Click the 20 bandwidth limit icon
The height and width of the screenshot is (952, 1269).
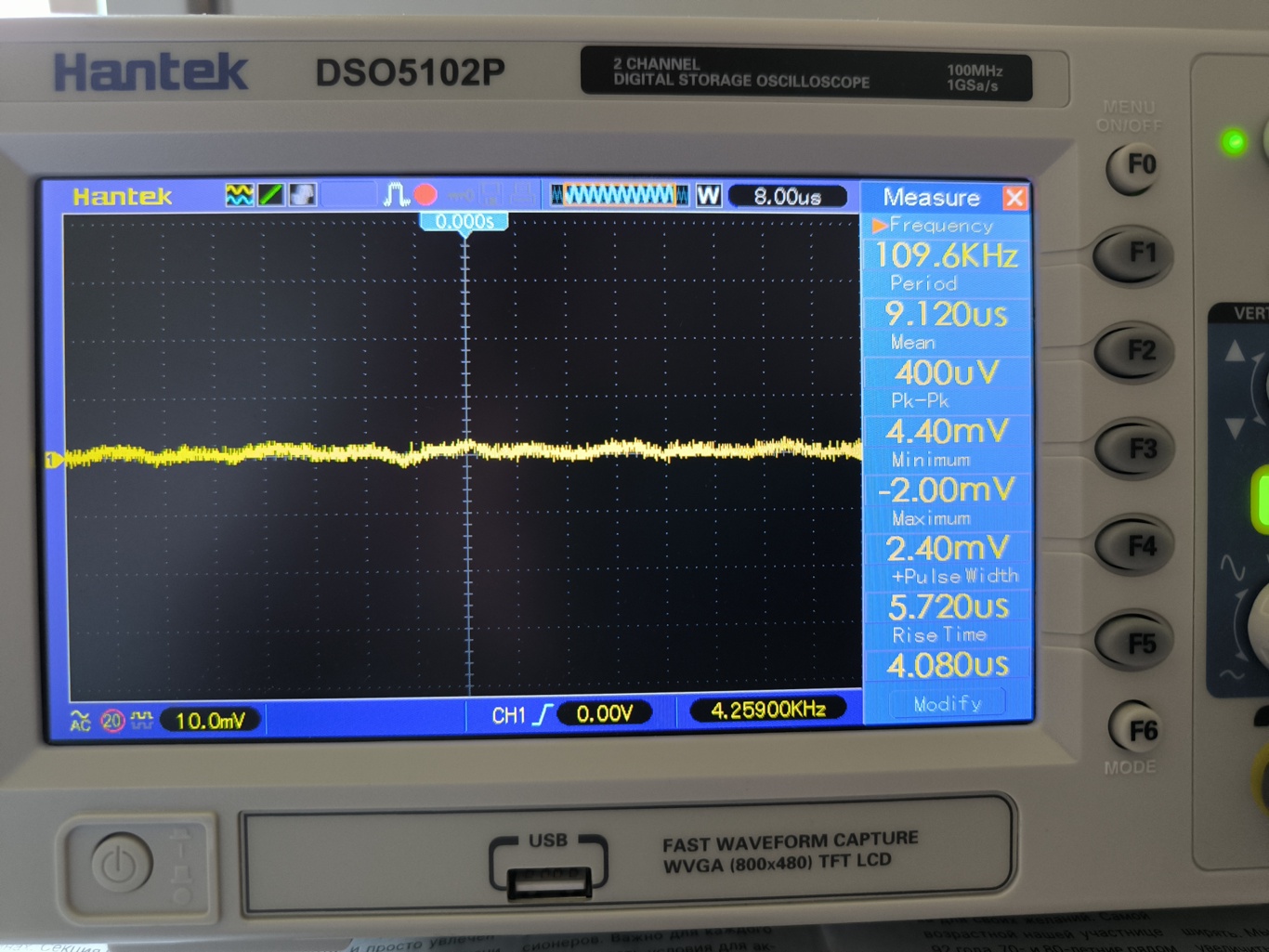click(112, 721)
